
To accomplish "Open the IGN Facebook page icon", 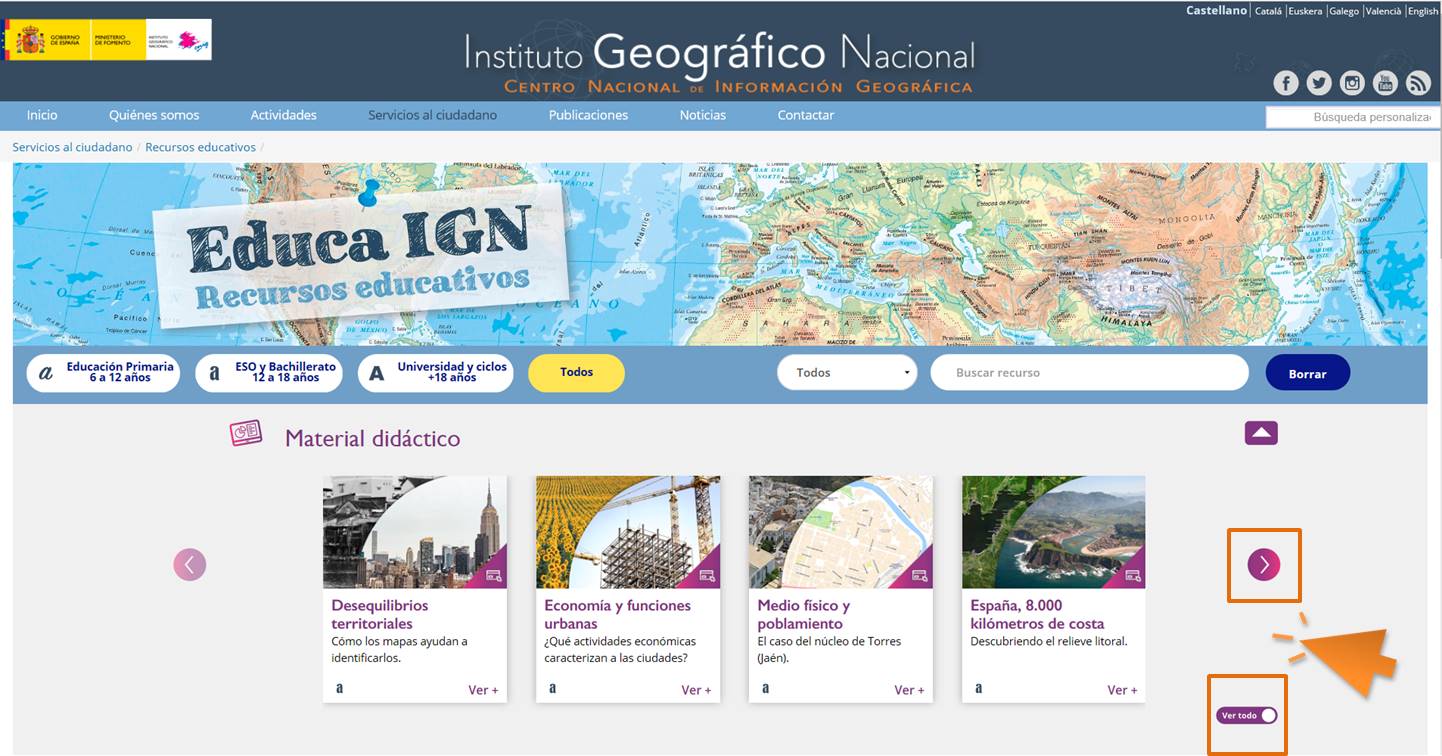I will [x=1286, y=83].
